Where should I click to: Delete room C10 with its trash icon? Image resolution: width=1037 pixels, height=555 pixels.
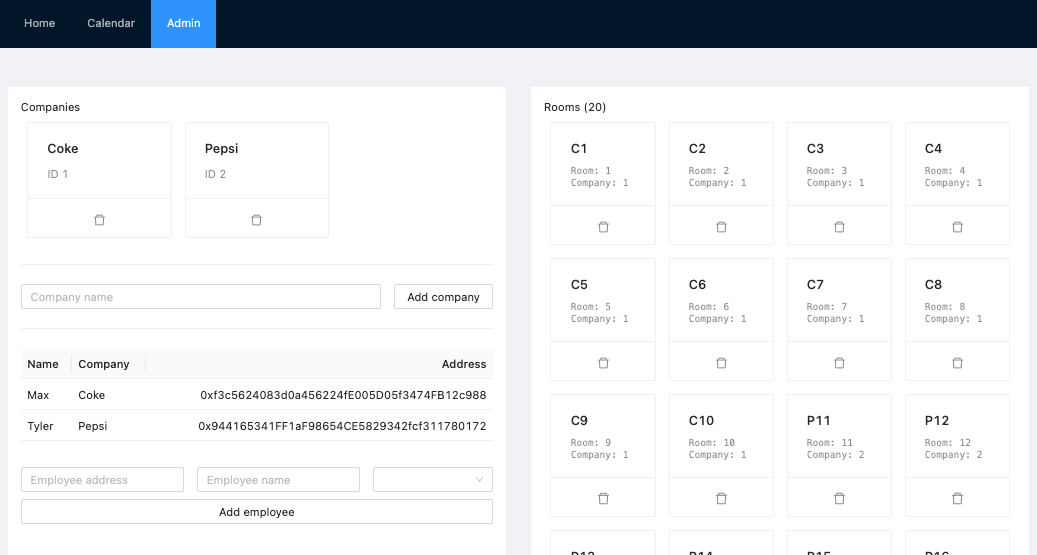722,499
